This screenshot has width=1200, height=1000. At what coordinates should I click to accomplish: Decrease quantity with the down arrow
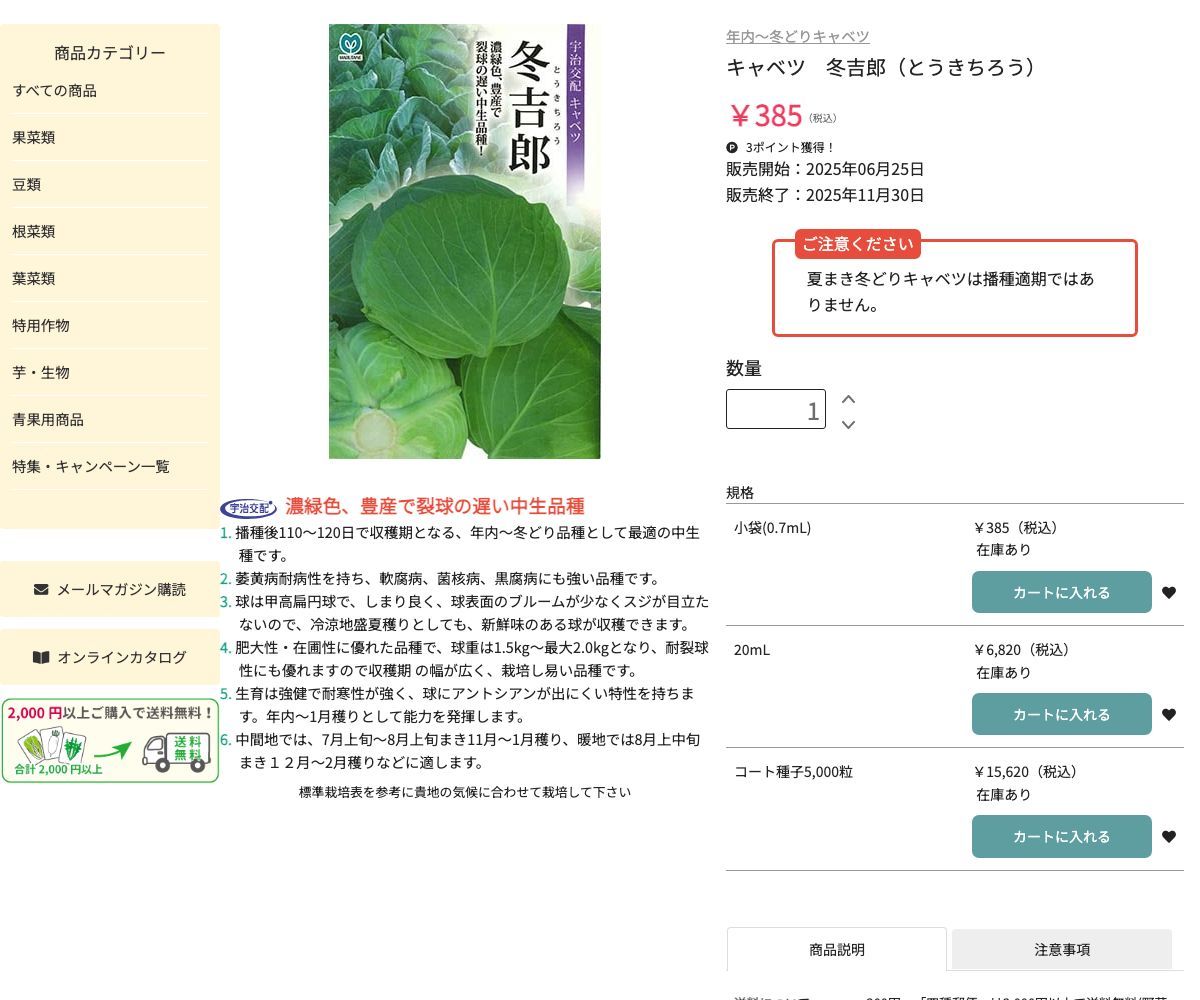(848, 425)
